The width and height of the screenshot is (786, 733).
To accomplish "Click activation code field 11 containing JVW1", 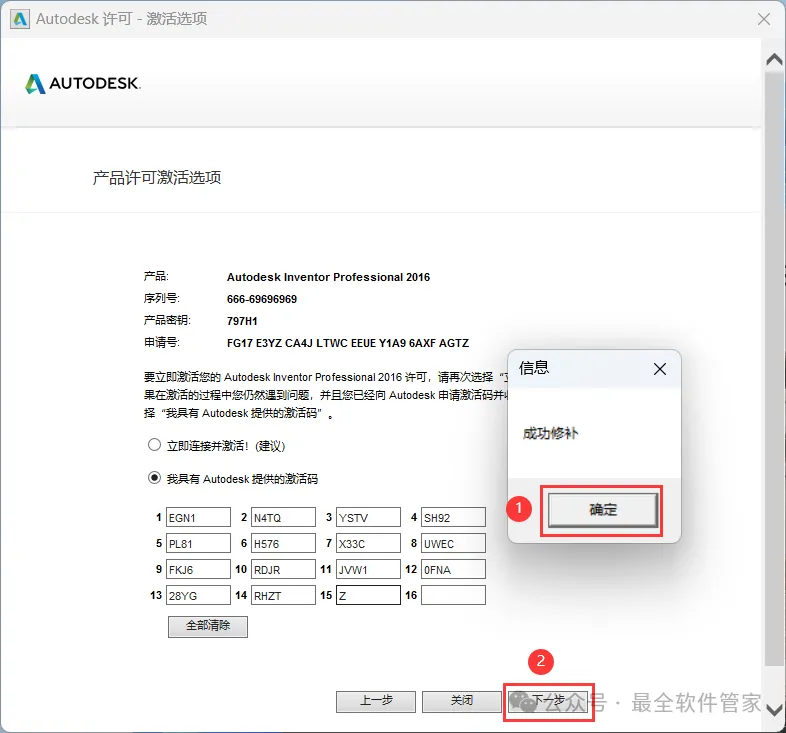I will pyautogui.click(x=368, y=570).
